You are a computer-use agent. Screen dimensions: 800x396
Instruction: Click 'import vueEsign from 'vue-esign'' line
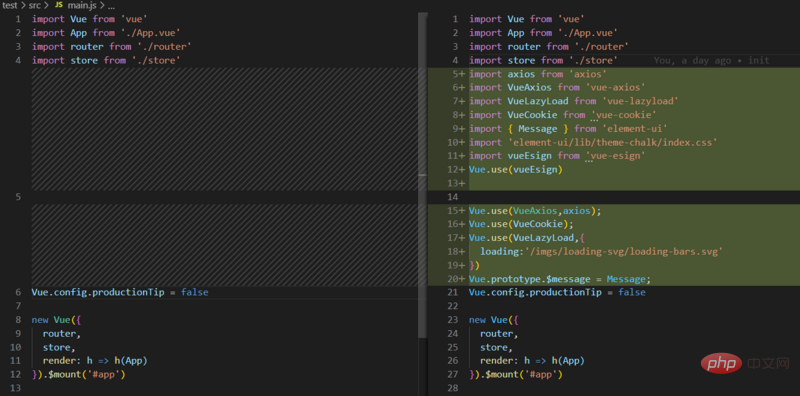click(557, 156)
